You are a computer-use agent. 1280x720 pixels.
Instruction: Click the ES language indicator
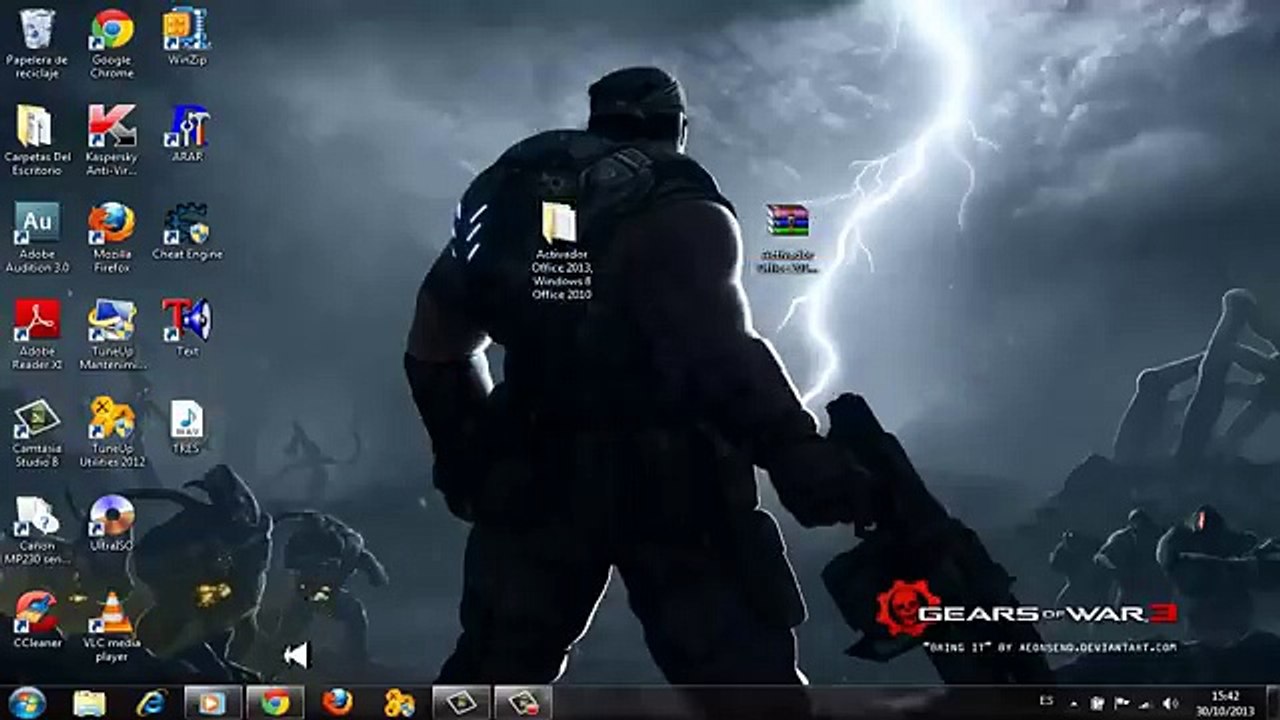[x=1046, y=702]
